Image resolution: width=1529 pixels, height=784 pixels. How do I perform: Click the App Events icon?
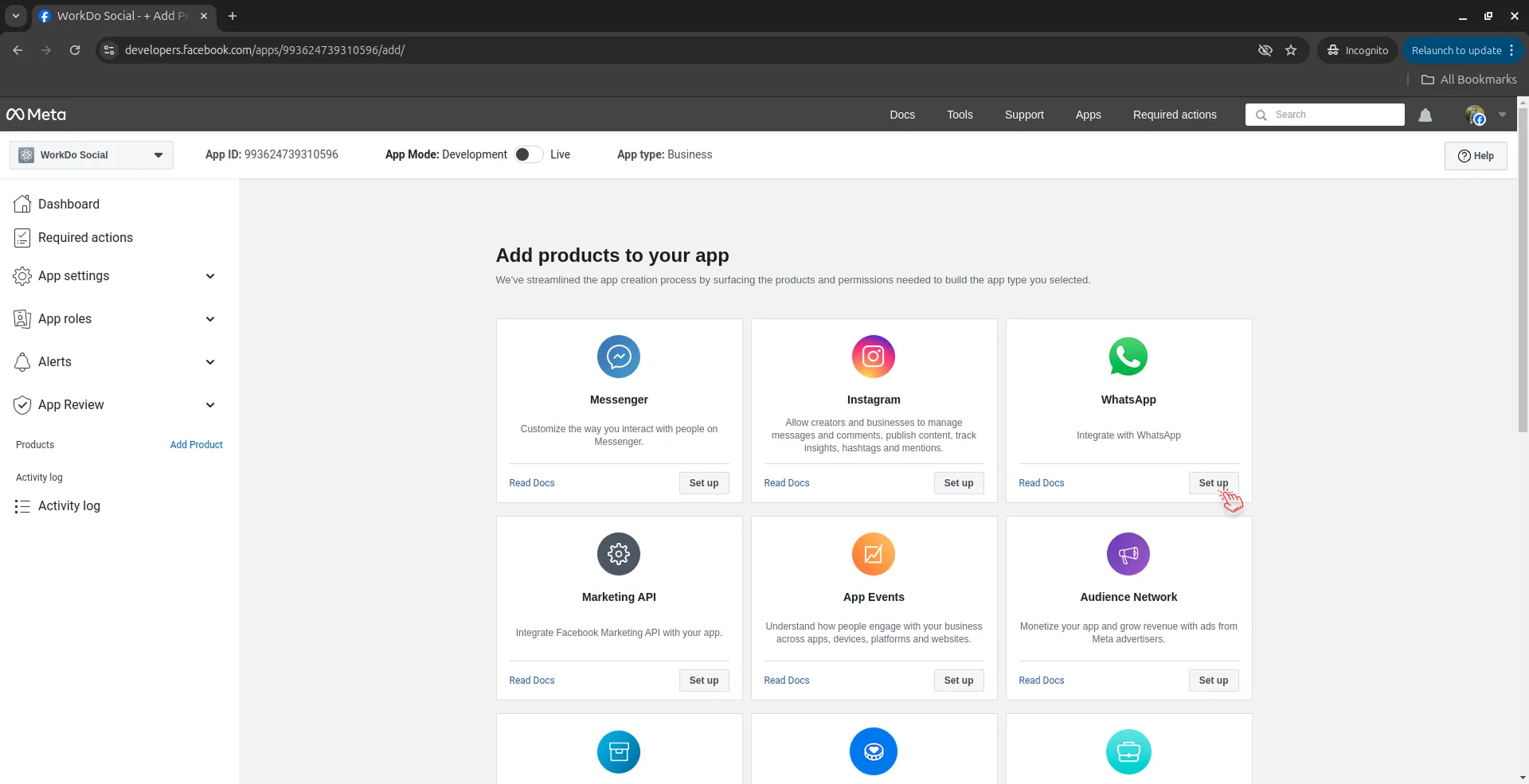(x=873, y=554)
